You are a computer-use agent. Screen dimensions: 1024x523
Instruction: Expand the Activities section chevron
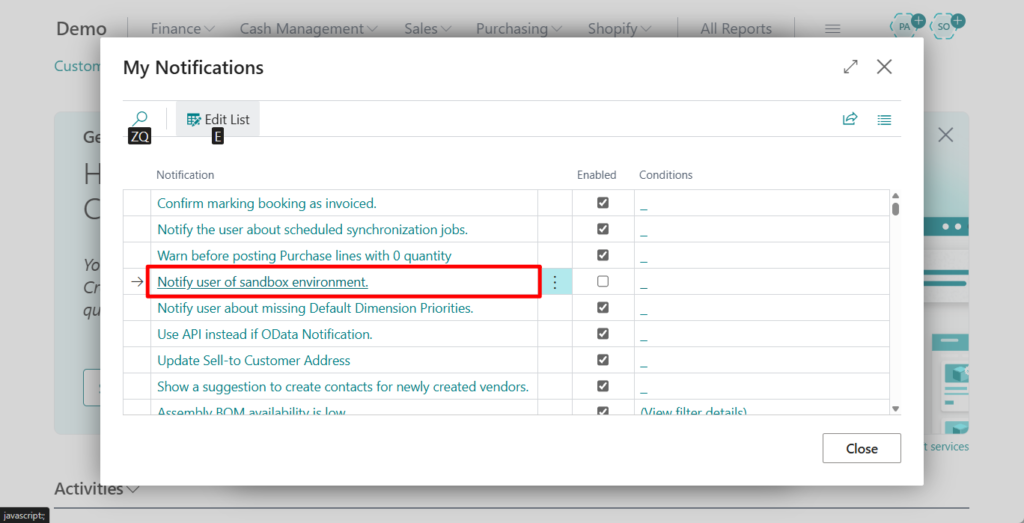coord(134,489)
